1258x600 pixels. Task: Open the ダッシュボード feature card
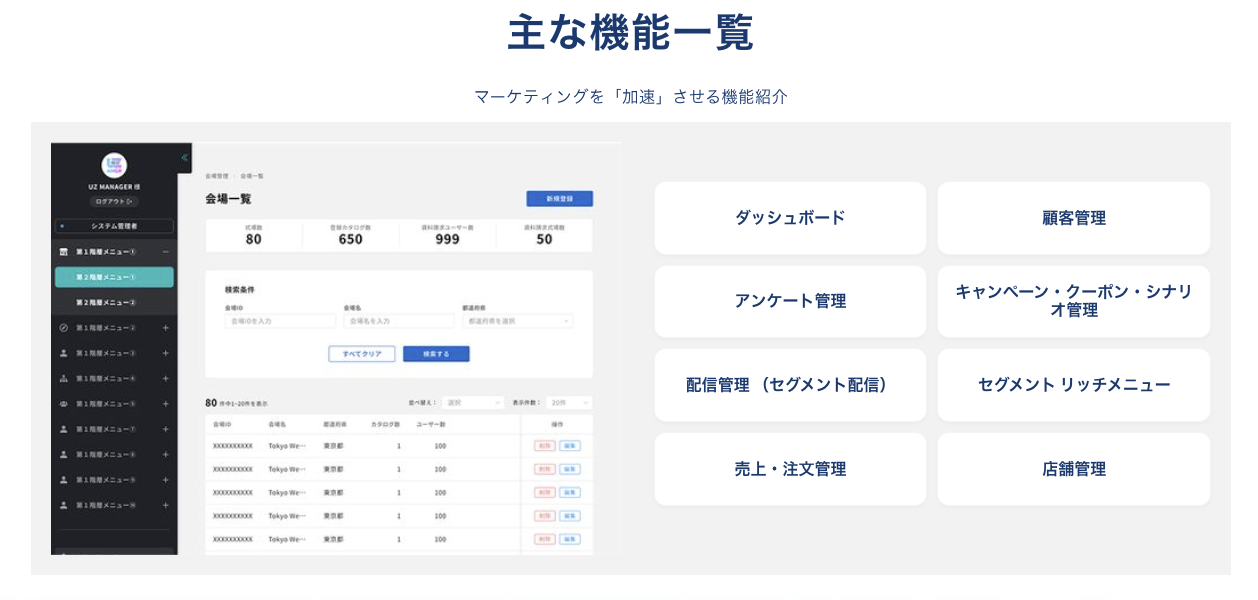790,218
